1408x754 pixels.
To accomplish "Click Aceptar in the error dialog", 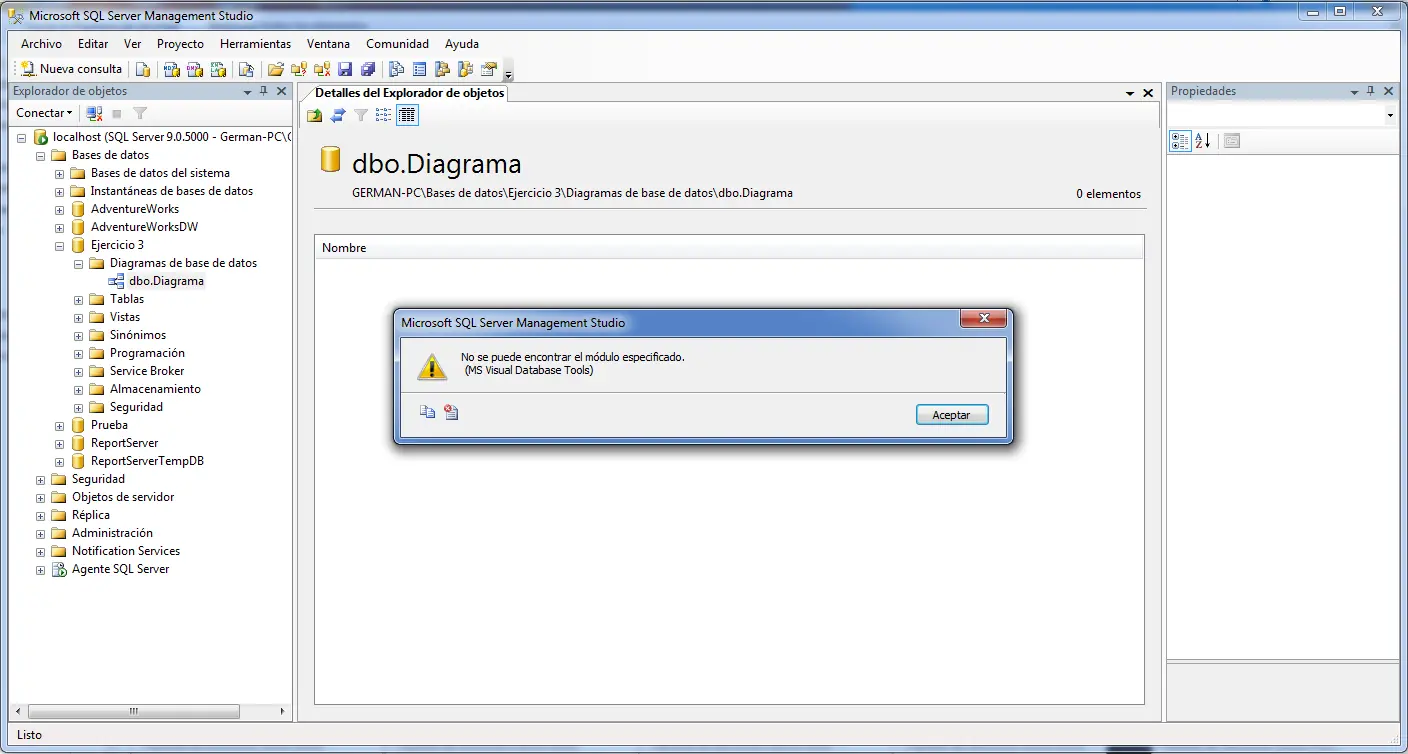I will click(952, 415).
